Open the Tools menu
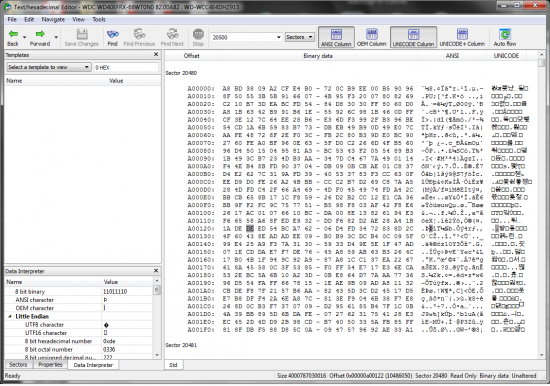 pyautogui.click(x=99, y=19)
